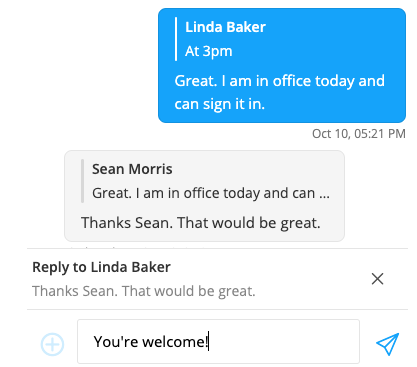This screenshot has width=417, height=367.
Task: Click the Oct 10, 05:21 PM timestamp
Action: [359, 134]
